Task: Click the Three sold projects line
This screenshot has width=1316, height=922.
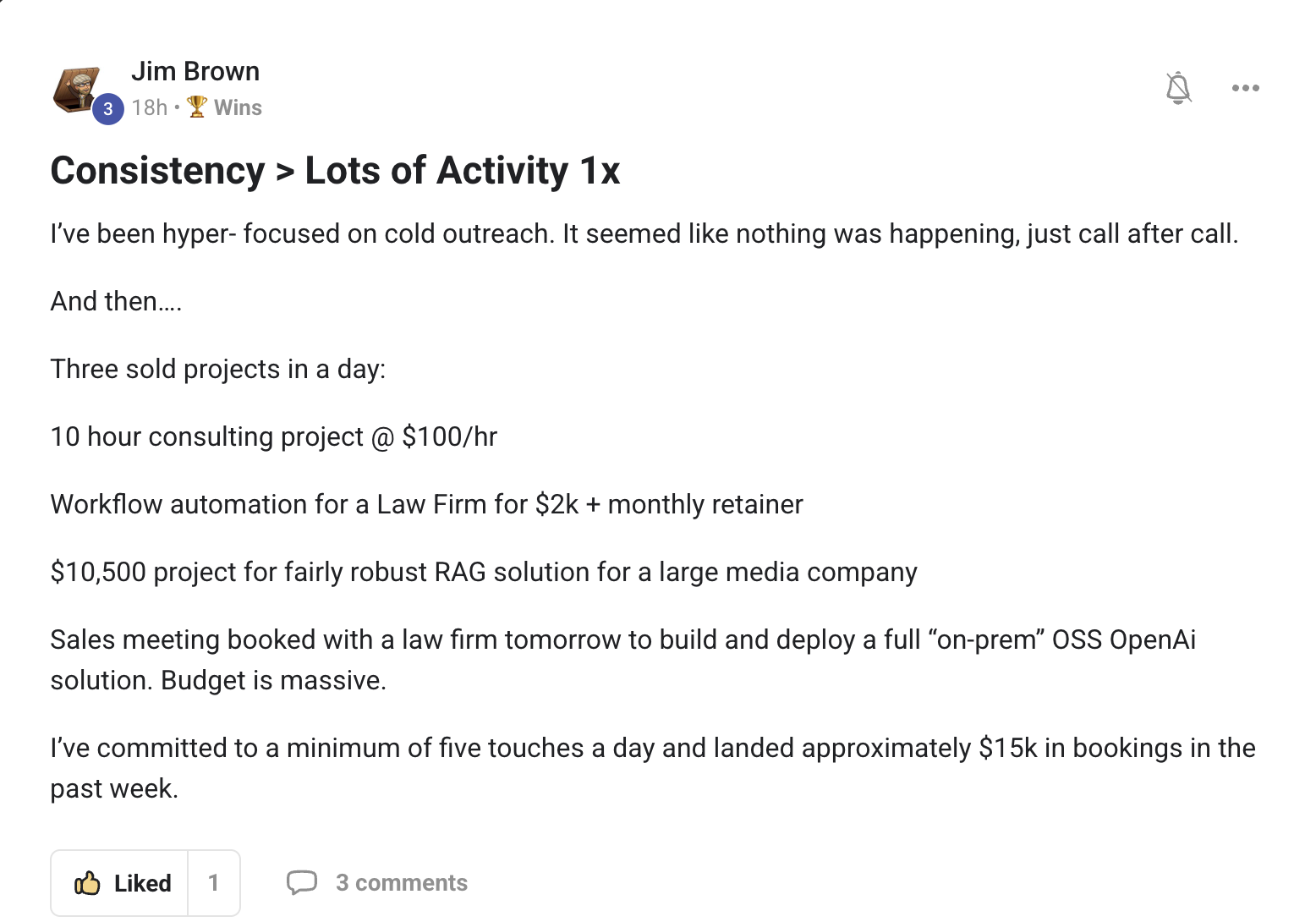Action: (218, 369)
